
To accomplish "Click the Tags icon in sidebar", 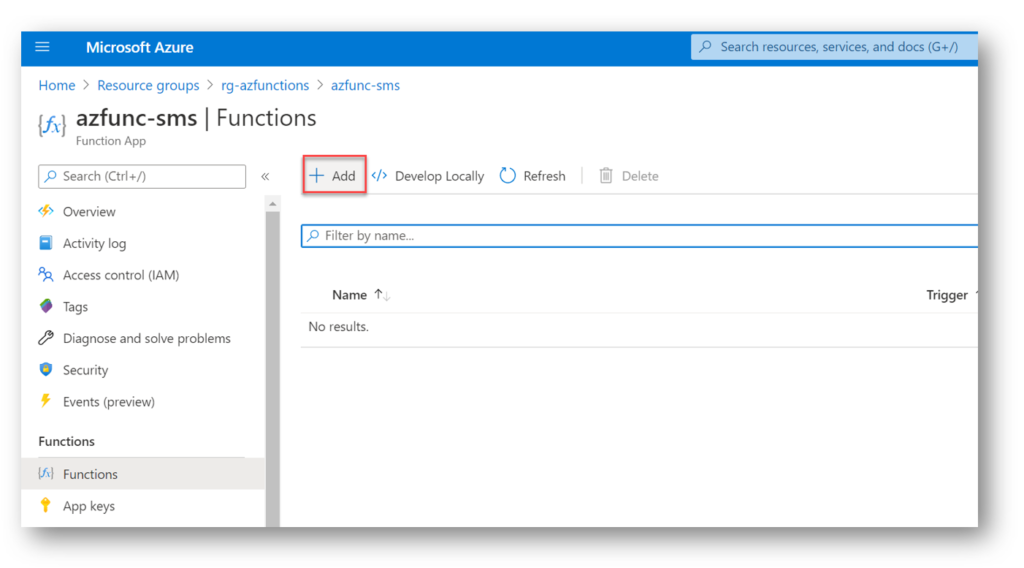I will pyautogui.click(x=46, y=306).
